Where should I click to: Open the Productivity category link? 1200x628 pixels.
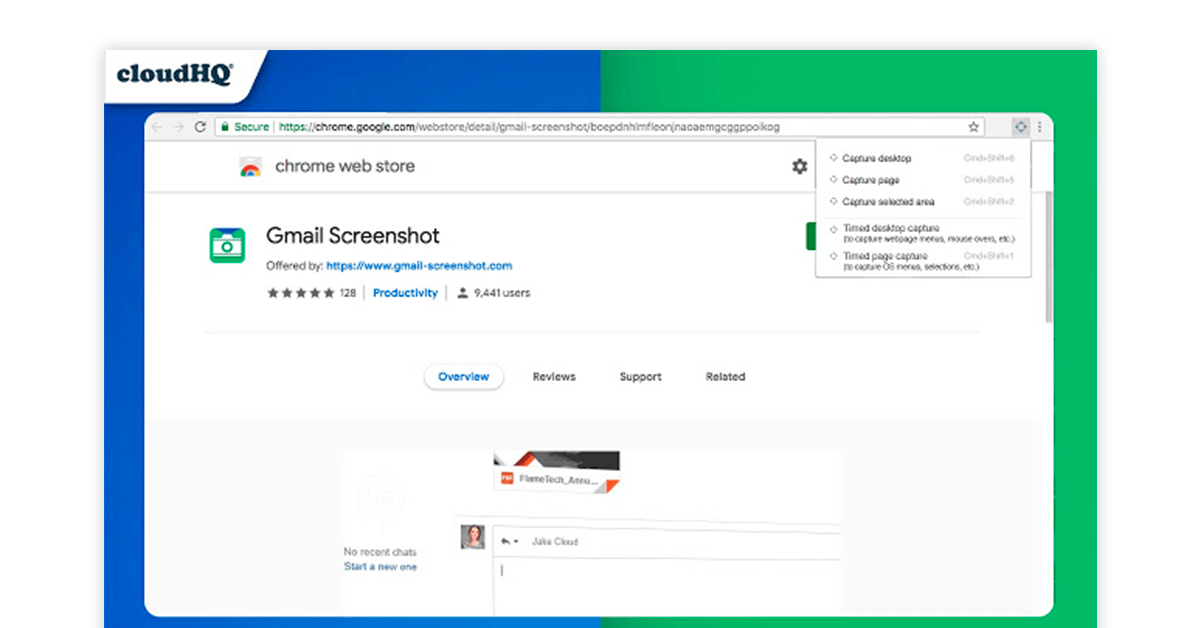pos(405,293)
